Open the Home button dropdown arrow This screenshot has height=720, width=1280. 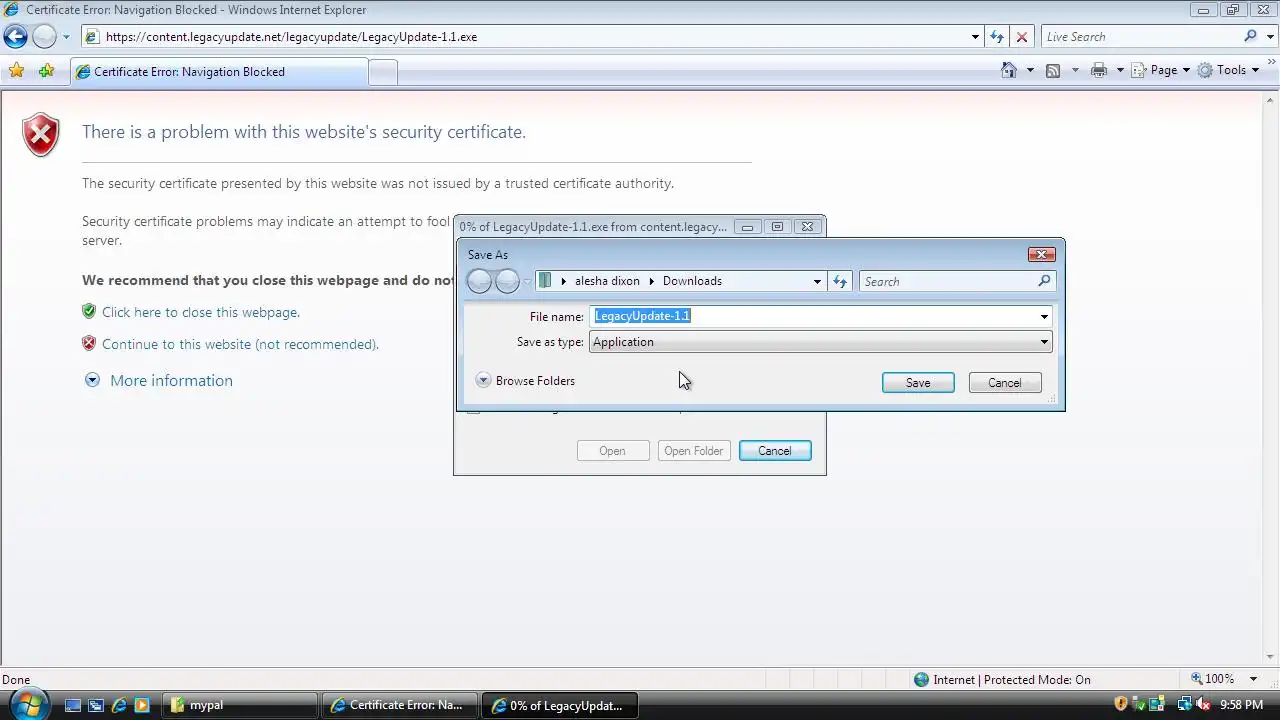pyautogui.click(x=1030, y=70)
